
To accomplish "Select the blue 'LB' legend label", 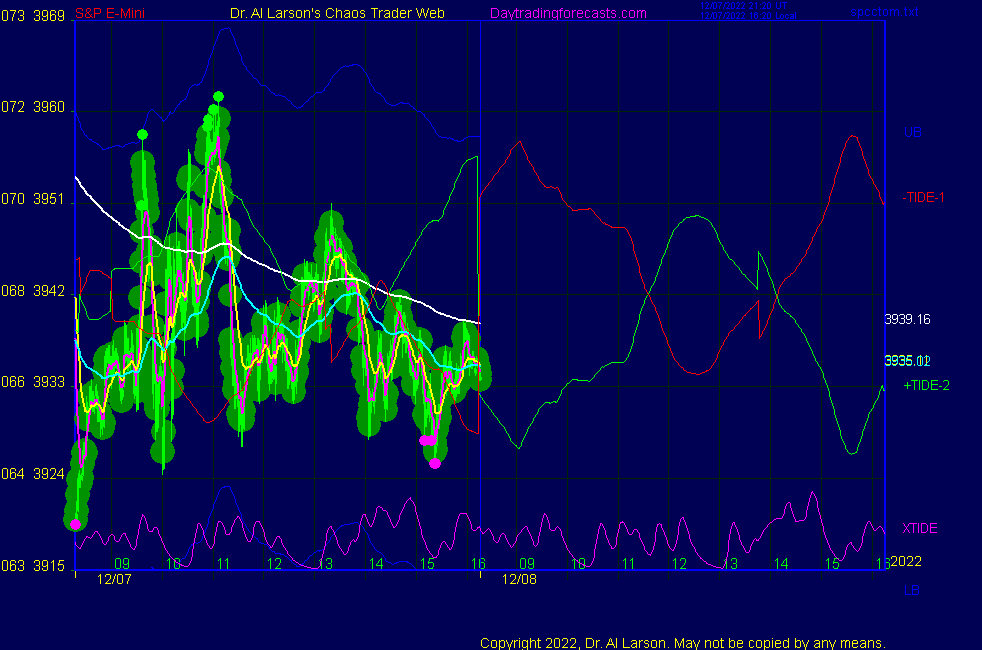I will (911, 590).
